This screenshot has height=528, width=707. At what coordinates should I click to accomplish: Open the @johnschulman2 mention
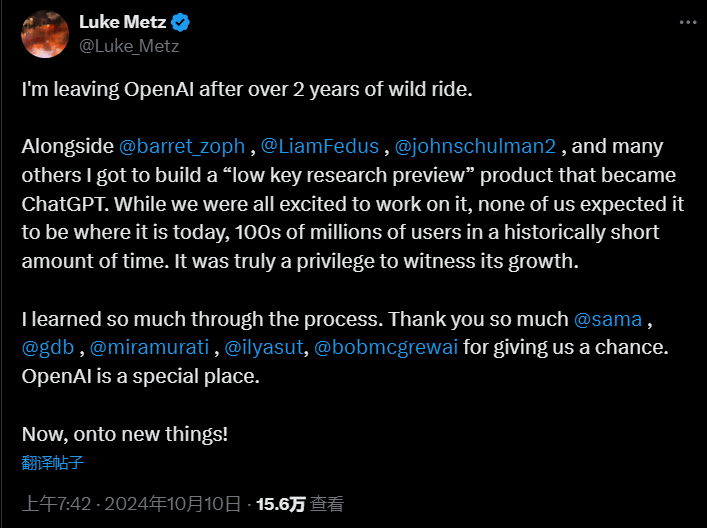pyautogui.click(x=475, y=146)
